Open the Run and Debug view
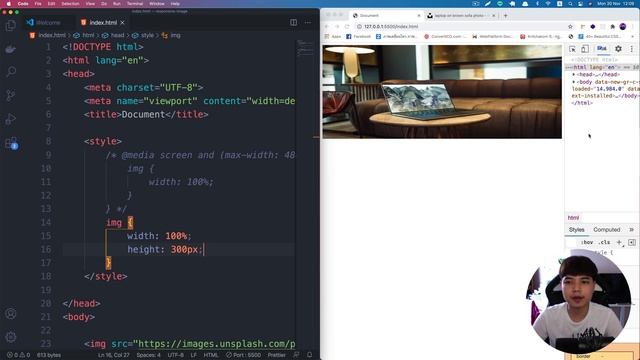The width and height of the screenshot is (640, 360). pos(11,119)
